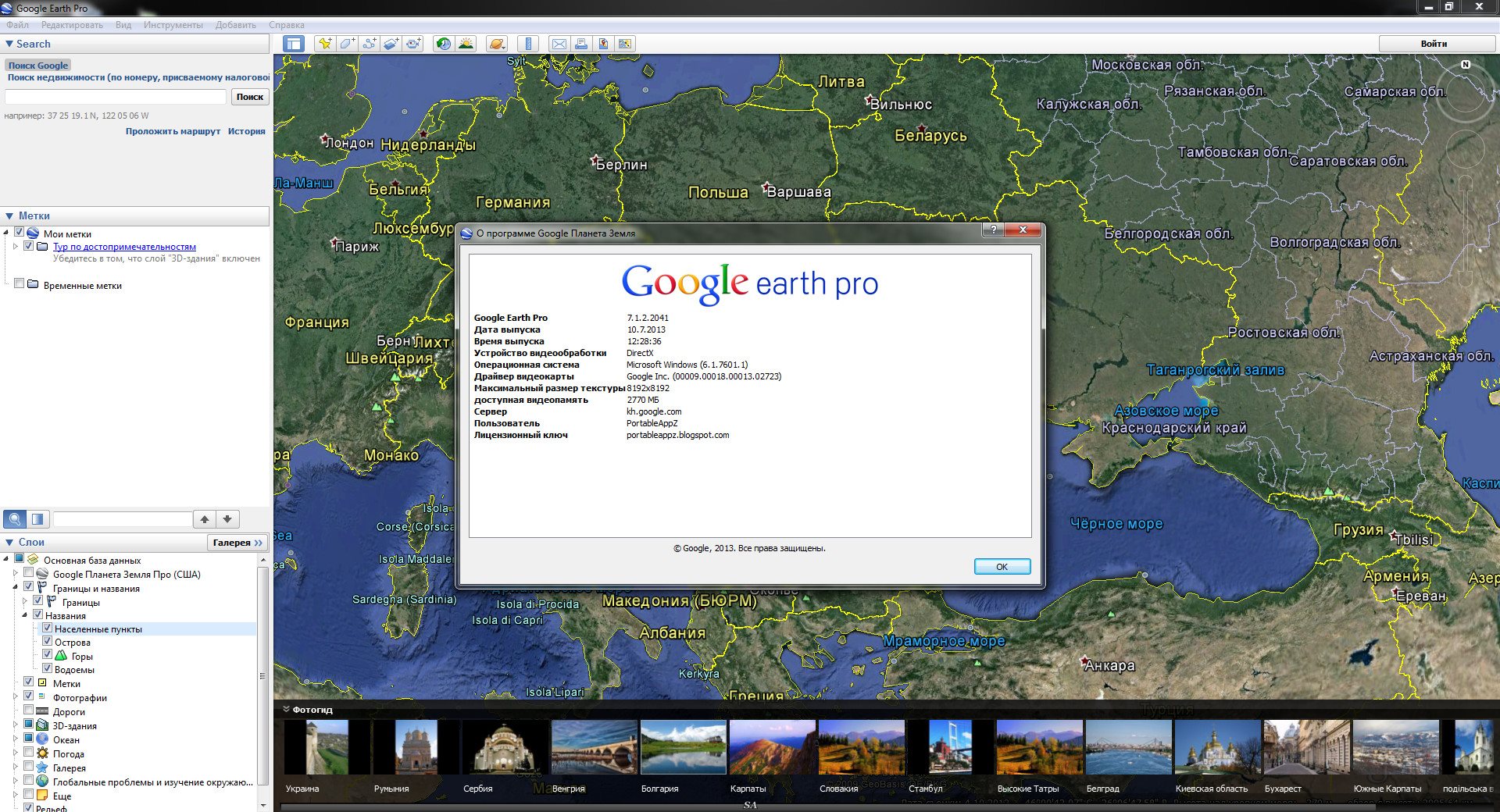The width and height of the screenshot is (1500, 812).
Task: Click the Проложить маршрут link
Action: coord(173,131)
